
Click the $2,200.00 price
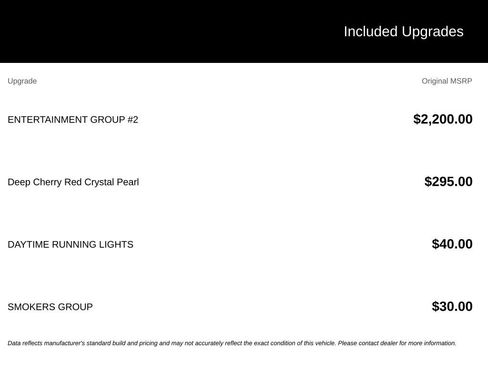pos(443,119)
